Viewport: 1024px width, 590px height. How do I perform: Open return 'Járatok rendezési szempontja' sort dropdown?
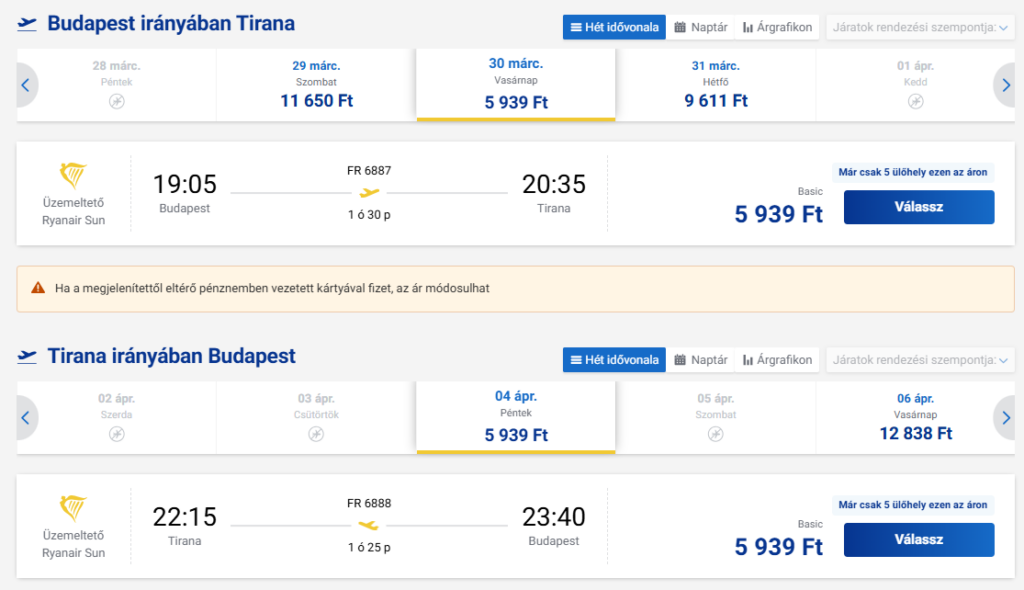point(920,360)
